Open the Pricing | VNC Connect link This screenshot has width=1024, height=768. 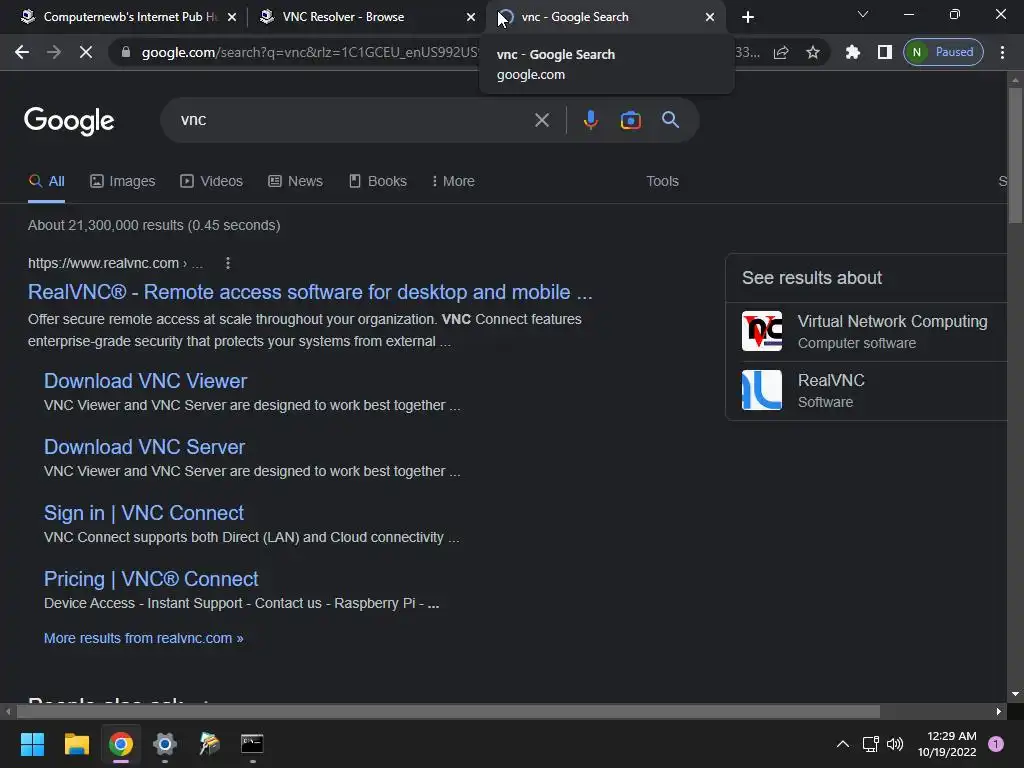click(151, 579)
